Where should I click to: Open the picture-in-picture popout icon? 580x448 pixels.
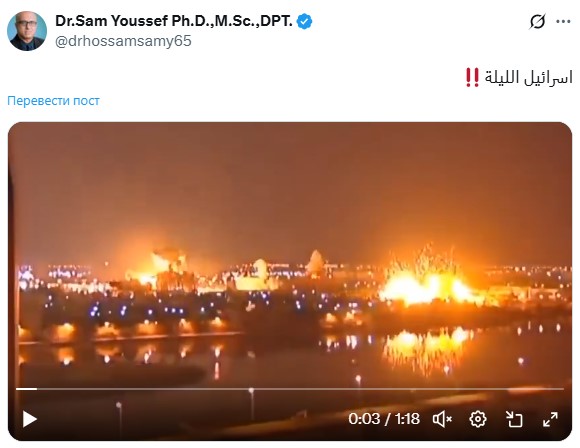point(514,419)
